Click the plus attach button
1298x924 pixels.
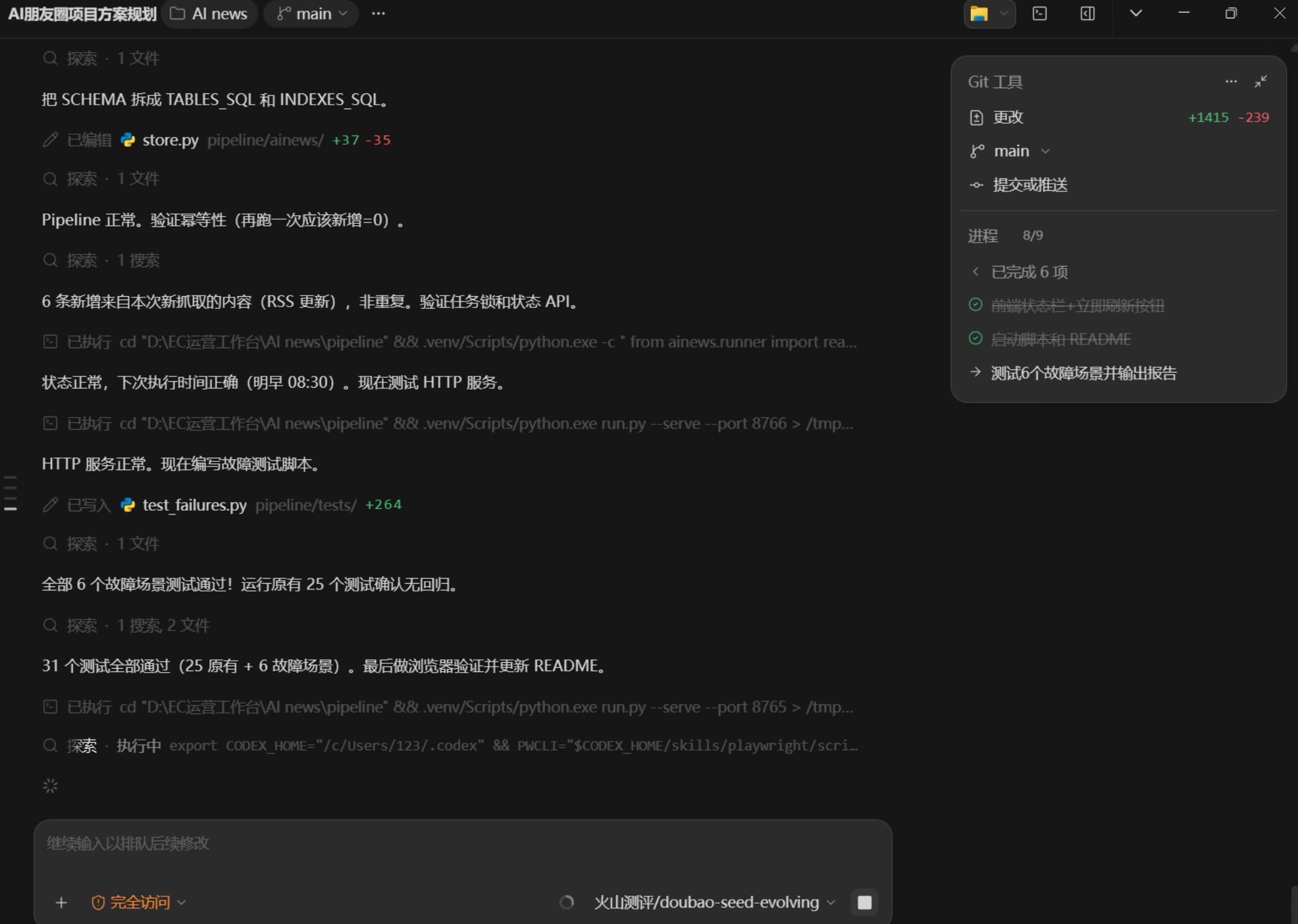[61, 902]
